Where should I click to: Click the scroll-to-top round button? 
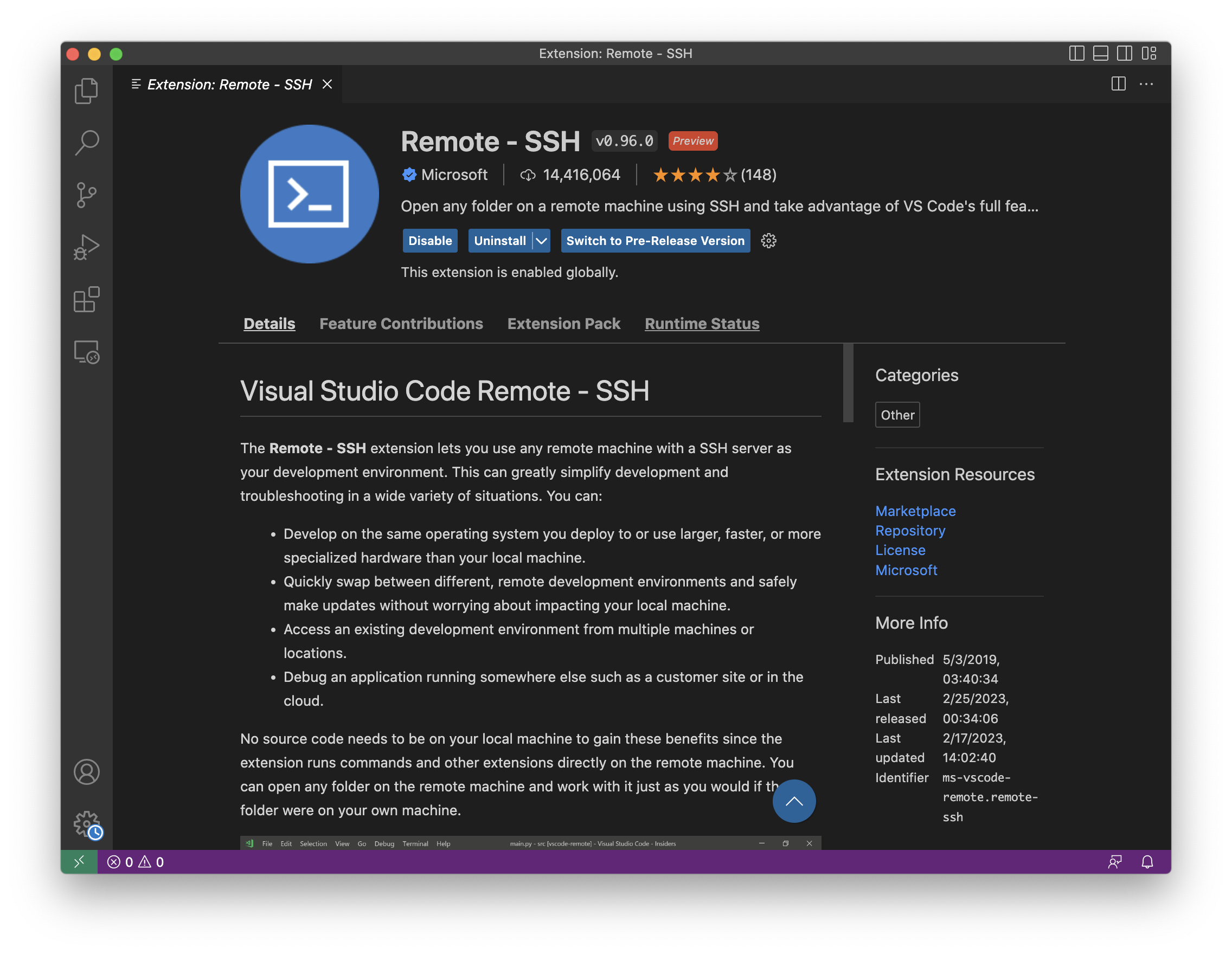click(x=794, y=801)
